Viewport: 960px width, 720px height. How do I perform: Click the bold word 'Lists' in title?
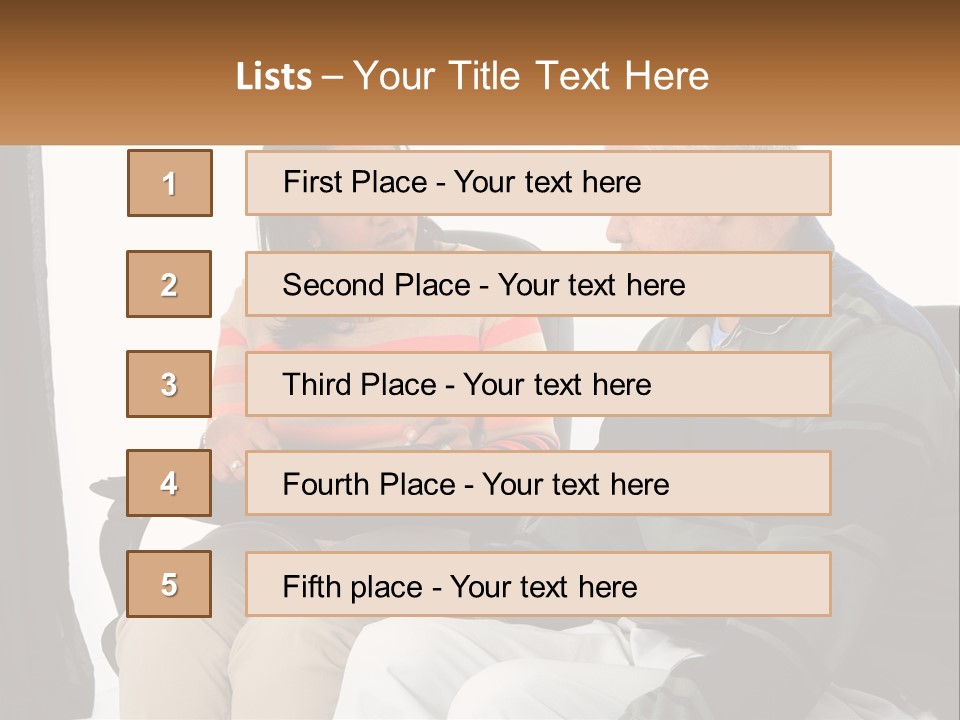[x=274, y=77]
